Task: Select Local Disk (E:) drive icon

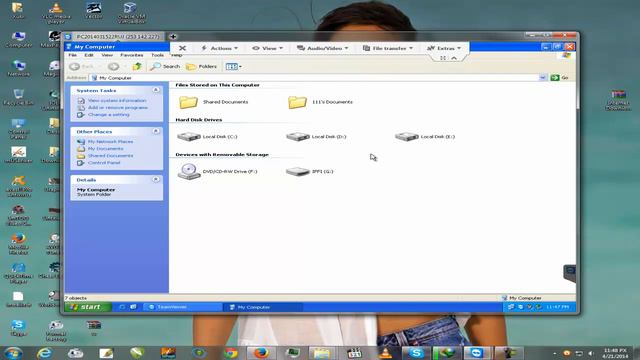Action: point(407,137)
